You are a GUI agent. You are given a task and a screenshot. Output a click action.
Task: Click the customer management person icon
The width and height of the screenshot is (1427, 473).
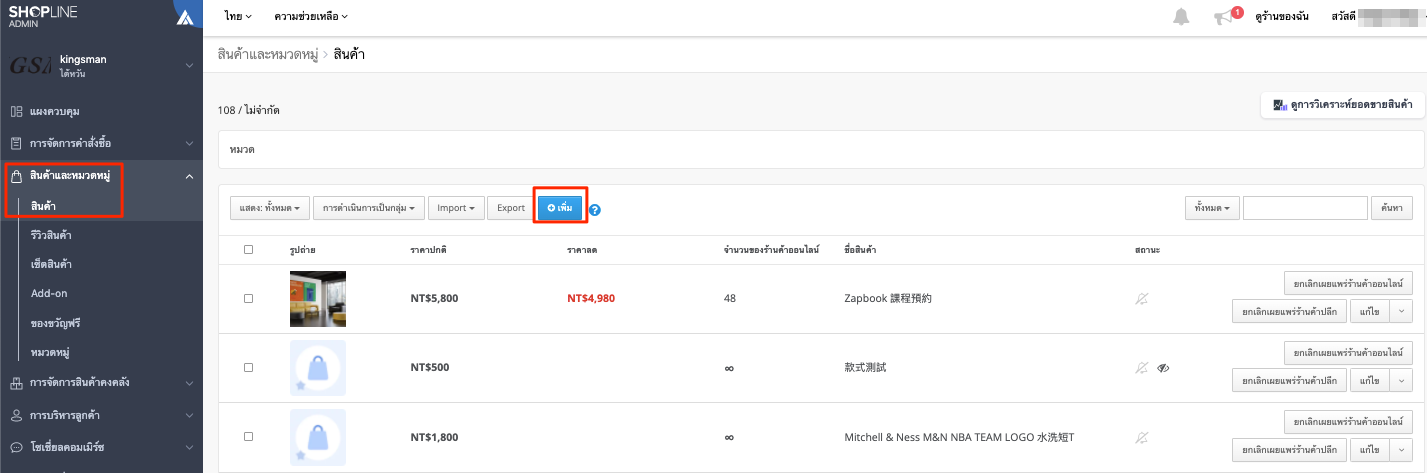click(x=16, y=415)
